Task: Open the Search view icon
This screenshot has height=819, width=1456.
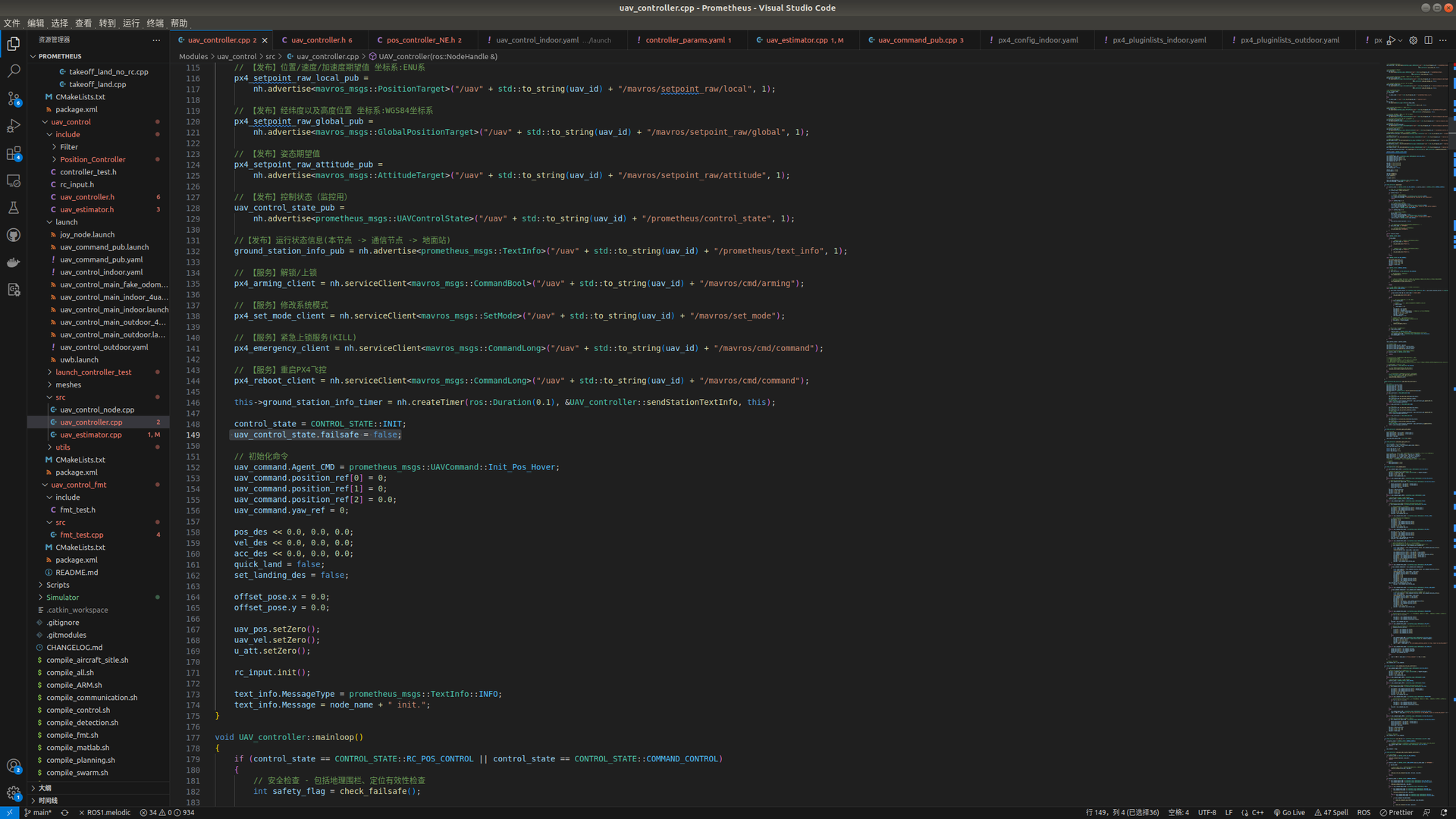Action: click(x=14, y=71)
